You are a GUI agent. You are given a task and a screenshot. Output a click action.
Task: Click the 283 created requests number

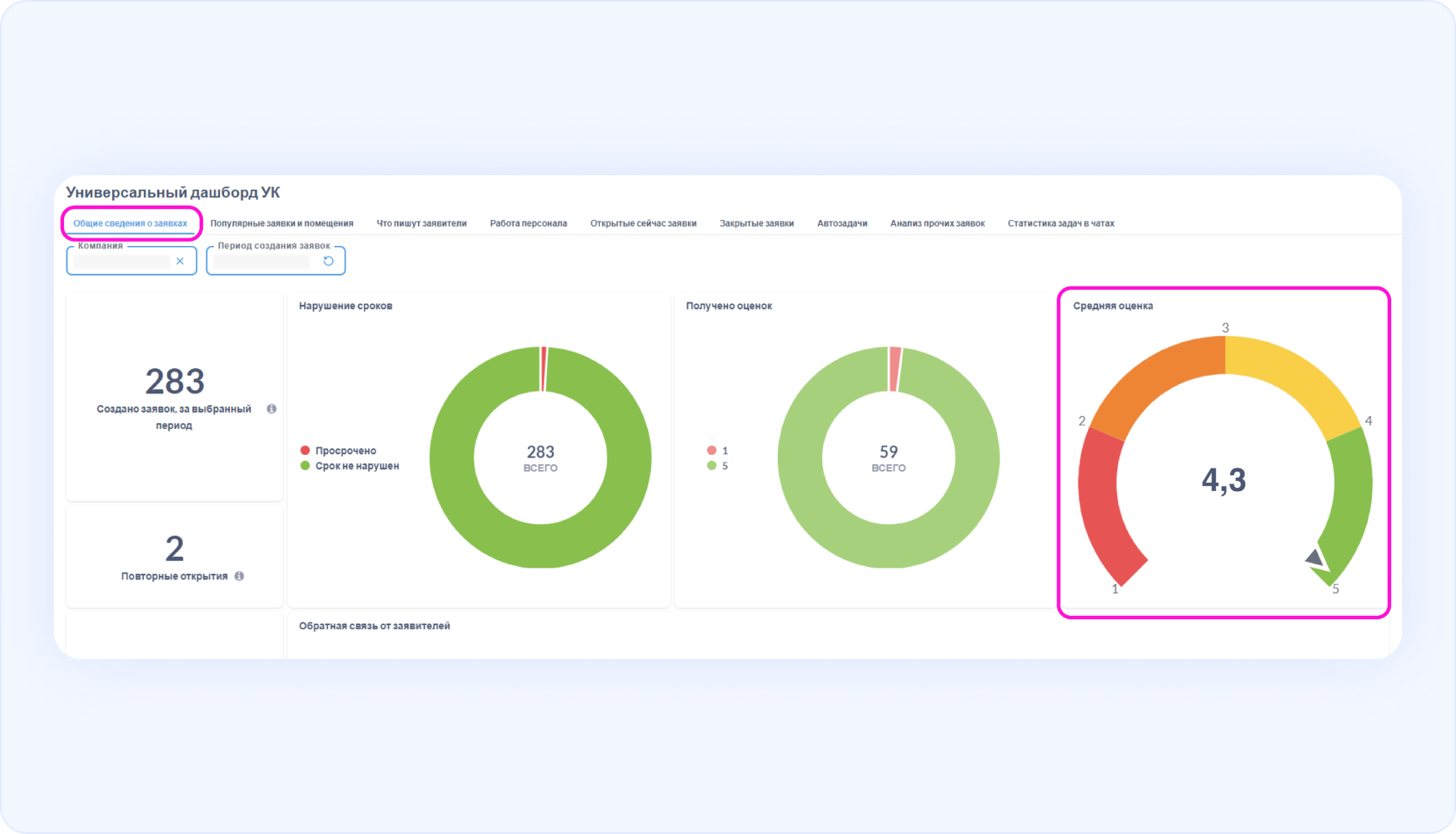[x=174, y=382]
